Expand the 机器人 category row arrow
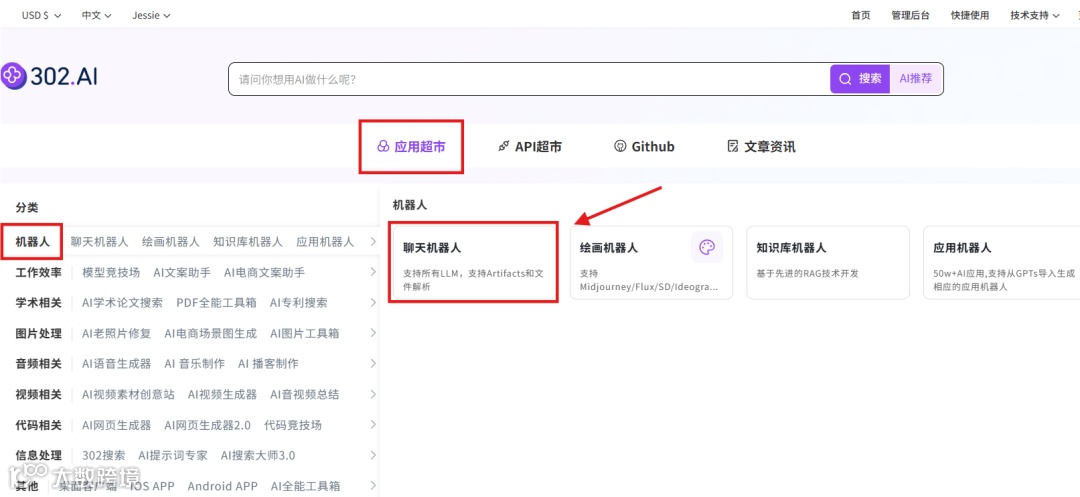1080x497 pixels. [x=373, y=242]
